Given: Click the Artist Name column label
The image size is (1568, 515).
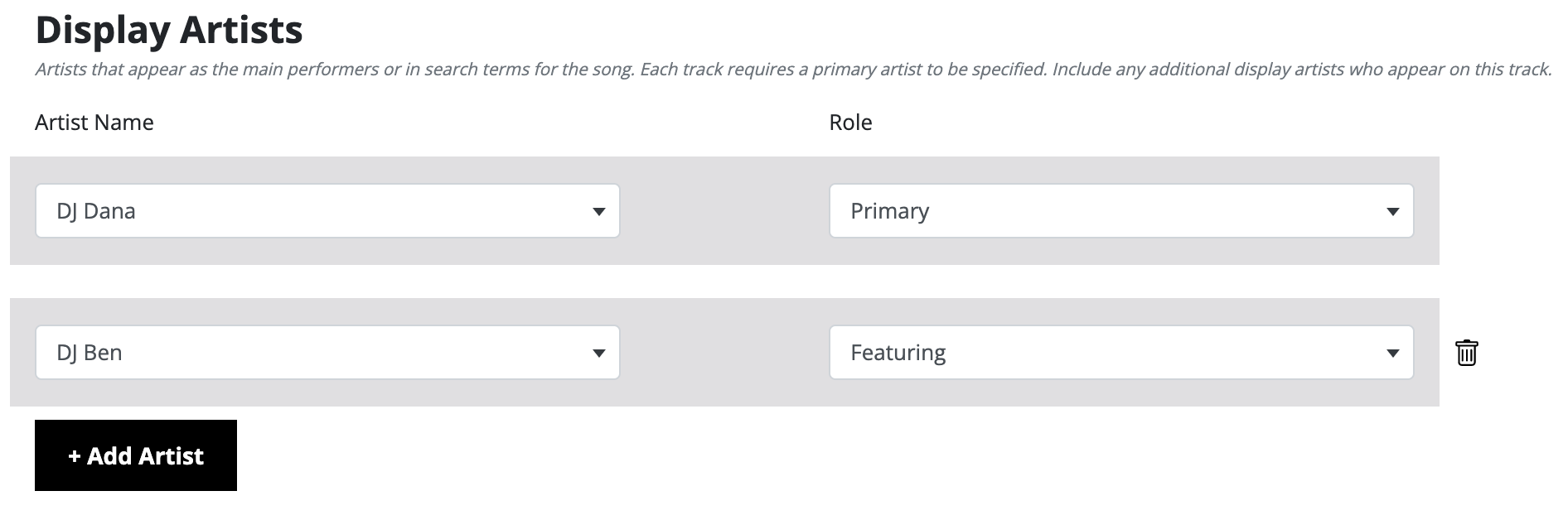Looking at the screenshot, I should click(x=94, y=123).
